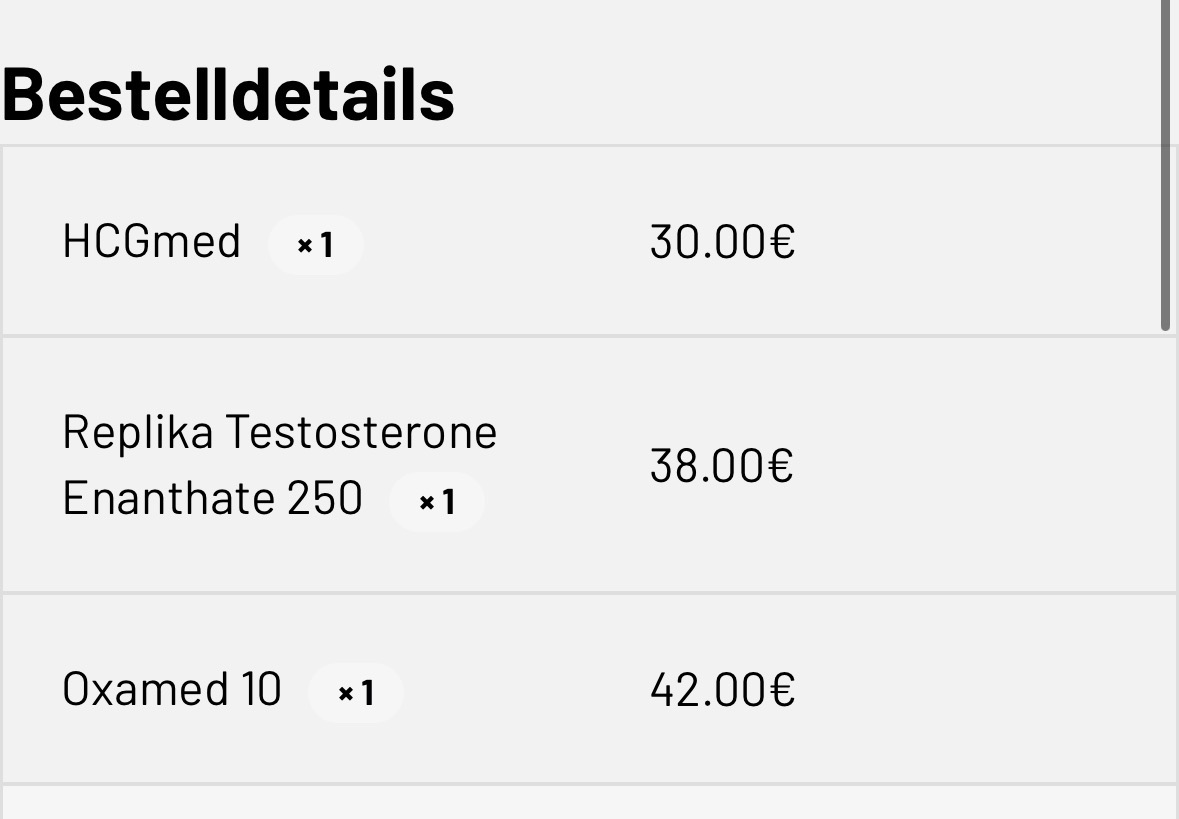Click the euro sign after 30.00
This screenshot has height=819, width=1179.
point(783,242)
